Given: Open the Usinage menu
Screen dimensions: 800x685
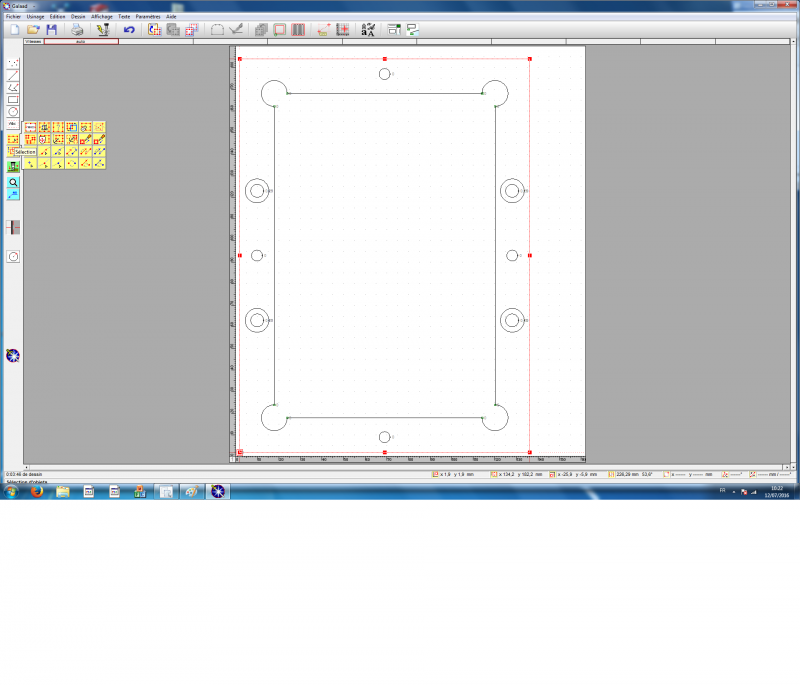Looking at the screenshot, I should pyautogui.click(x=35, y=17).
